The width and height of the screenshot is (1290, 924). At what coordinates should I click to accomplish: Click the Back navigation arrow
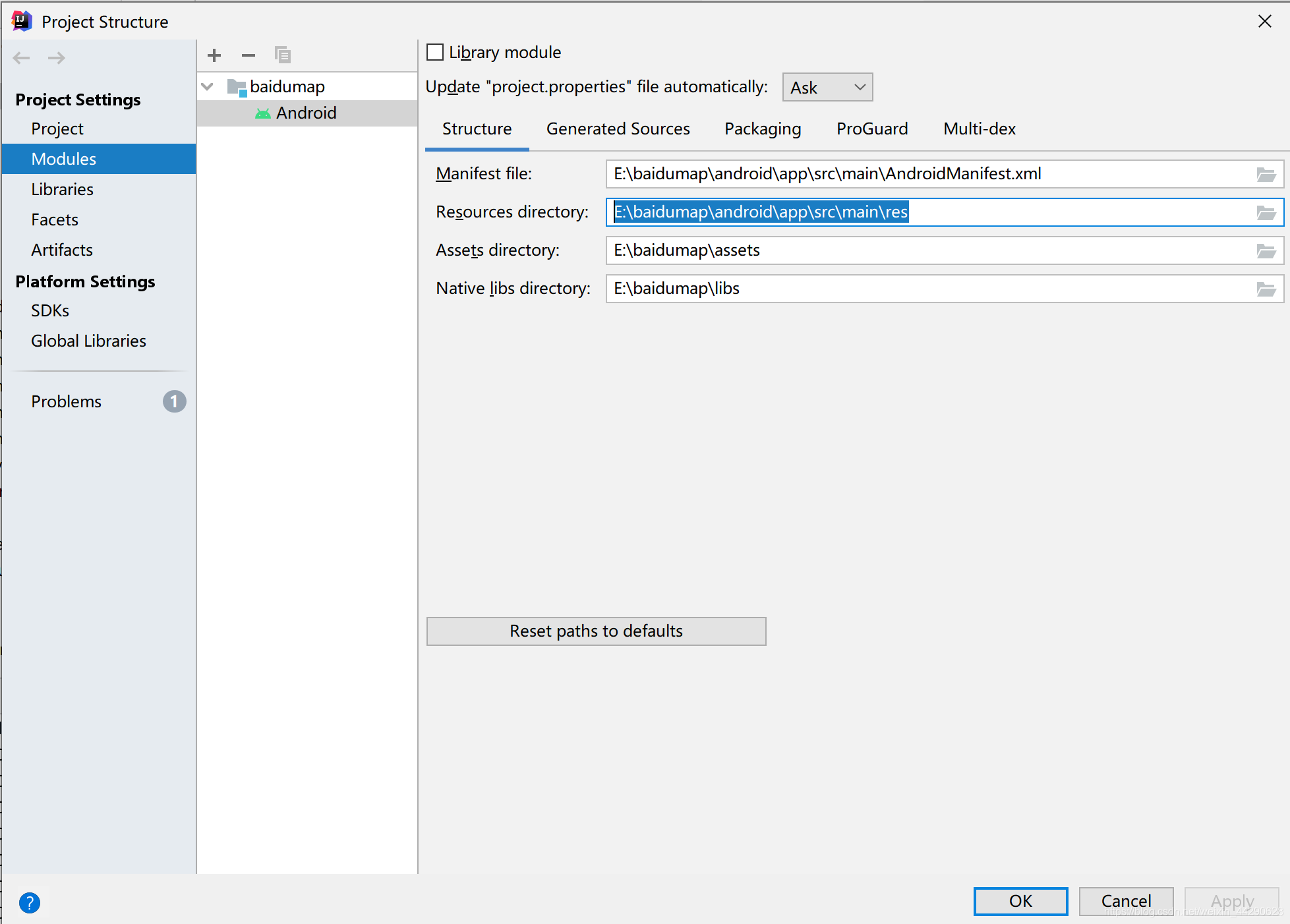pyautogui.click(x=21, y=58)
